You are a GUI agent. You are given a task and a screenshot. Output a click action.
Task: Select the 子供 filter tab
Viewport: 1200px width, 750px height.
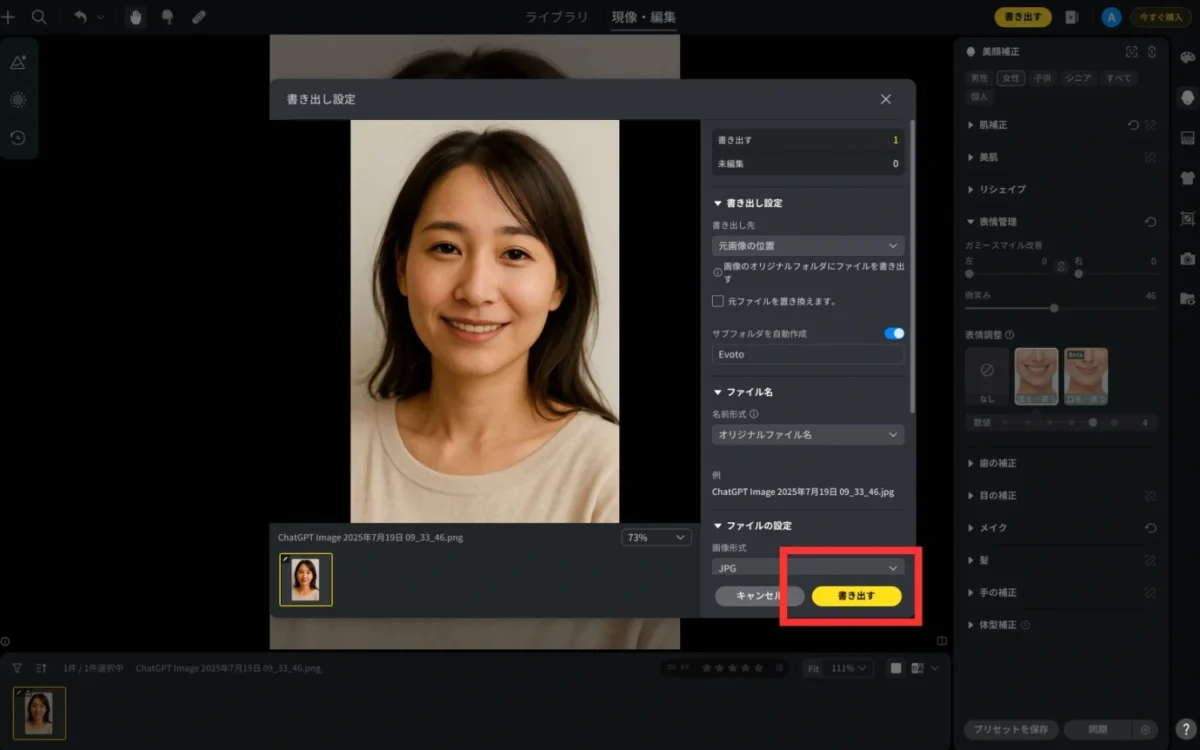point(1043,78)
